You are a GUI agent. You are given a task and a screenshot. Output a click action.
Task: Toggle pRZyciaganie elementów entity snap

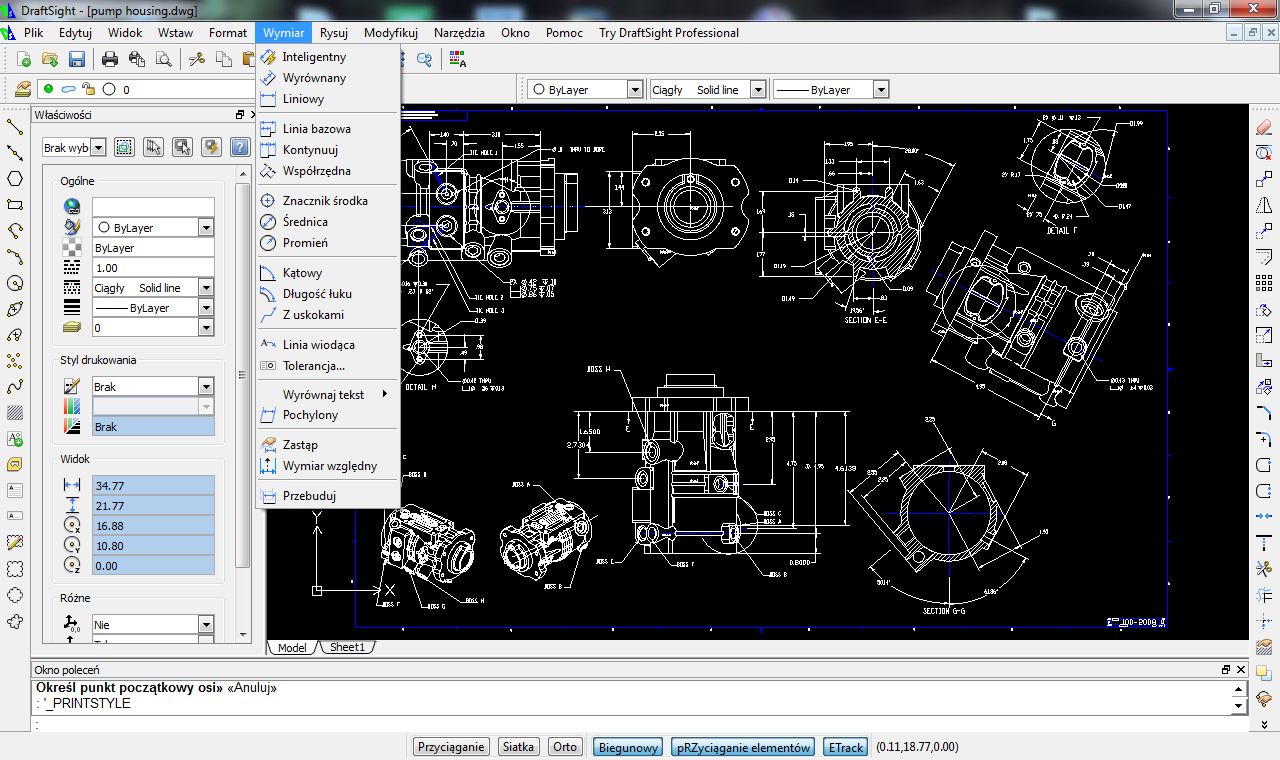(743, 747)
